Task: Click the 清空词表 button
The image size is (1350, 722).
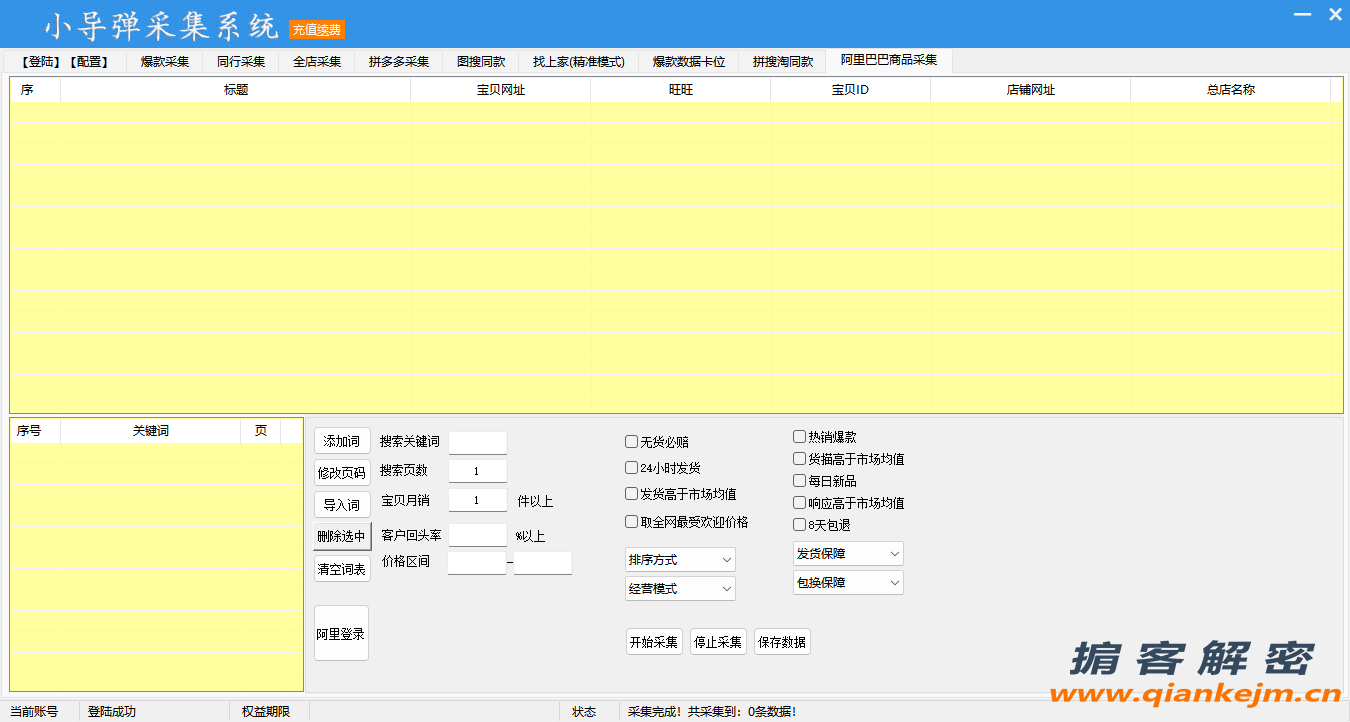Action: [x=342, y=569]
